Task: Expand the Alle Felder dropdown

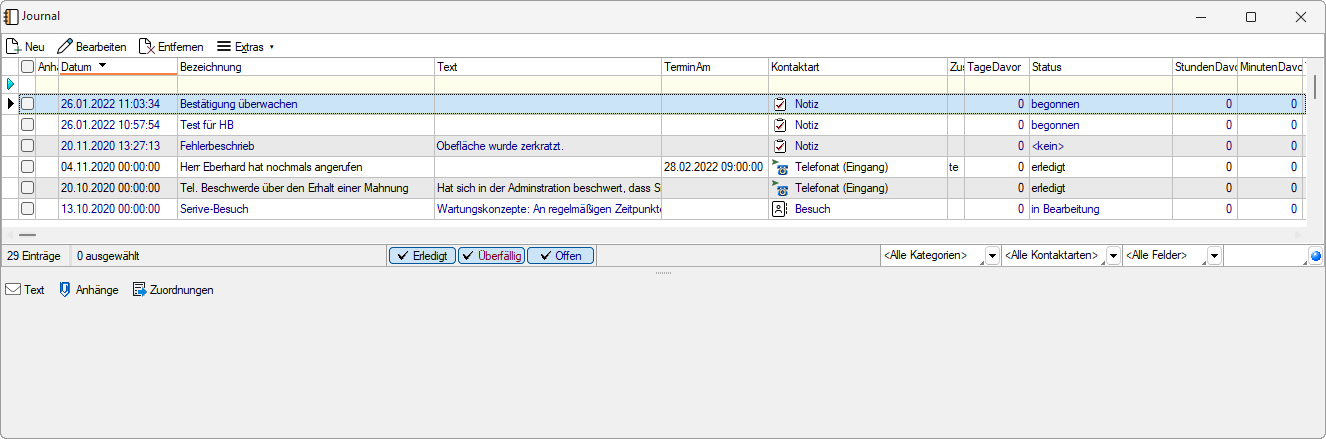Action: [1213, 256]
